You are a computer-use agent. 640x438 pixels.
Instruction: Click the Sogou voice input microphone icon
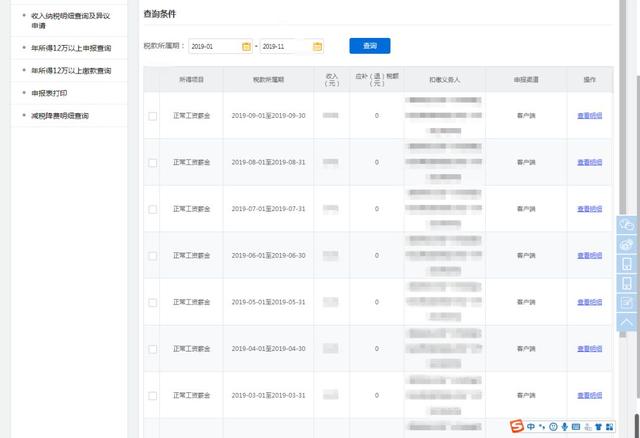pos(564,427)
